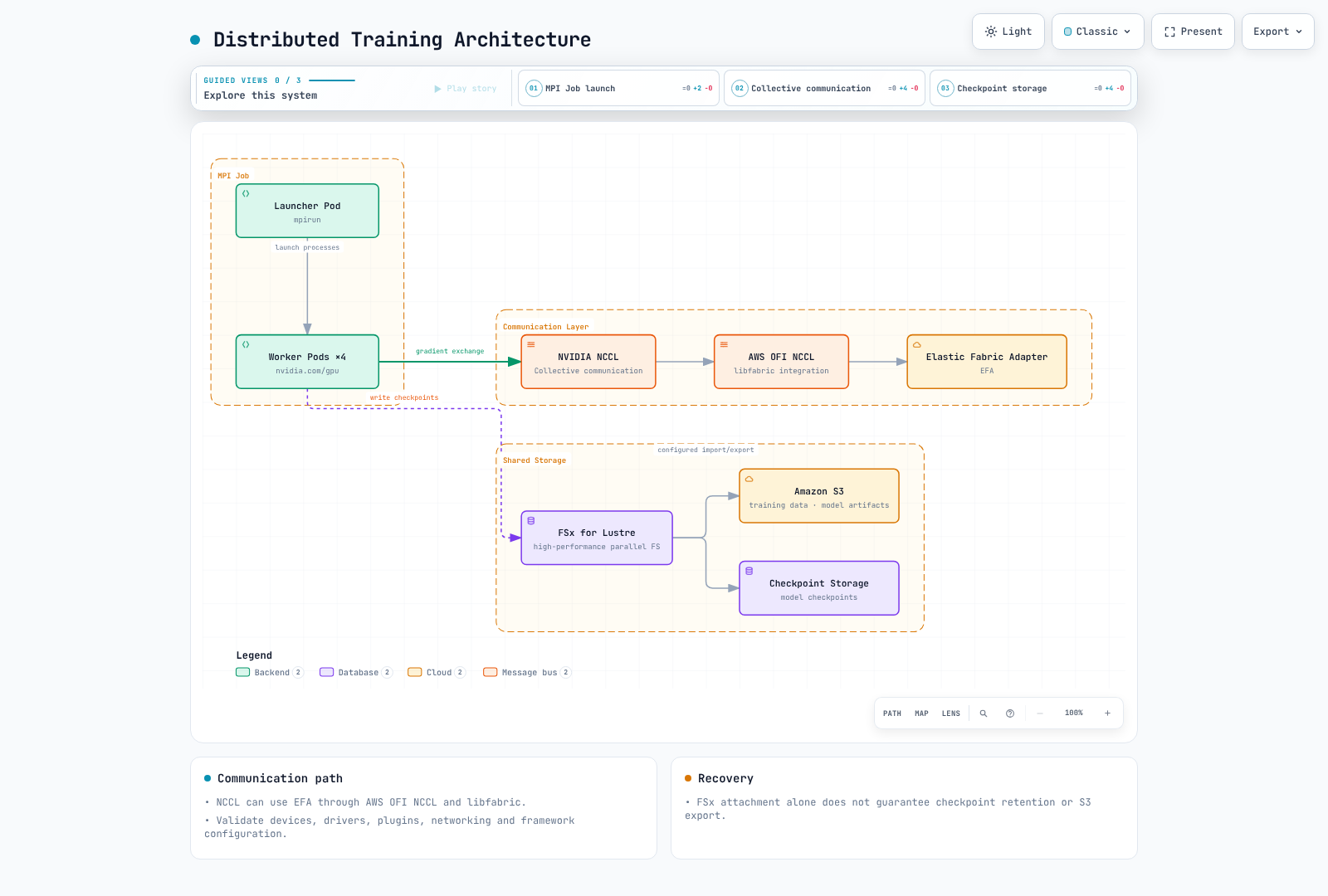Click the AWS OFI NCCL bus icon
Viewport: 1328px width, 896px height.
click(724, 344)
